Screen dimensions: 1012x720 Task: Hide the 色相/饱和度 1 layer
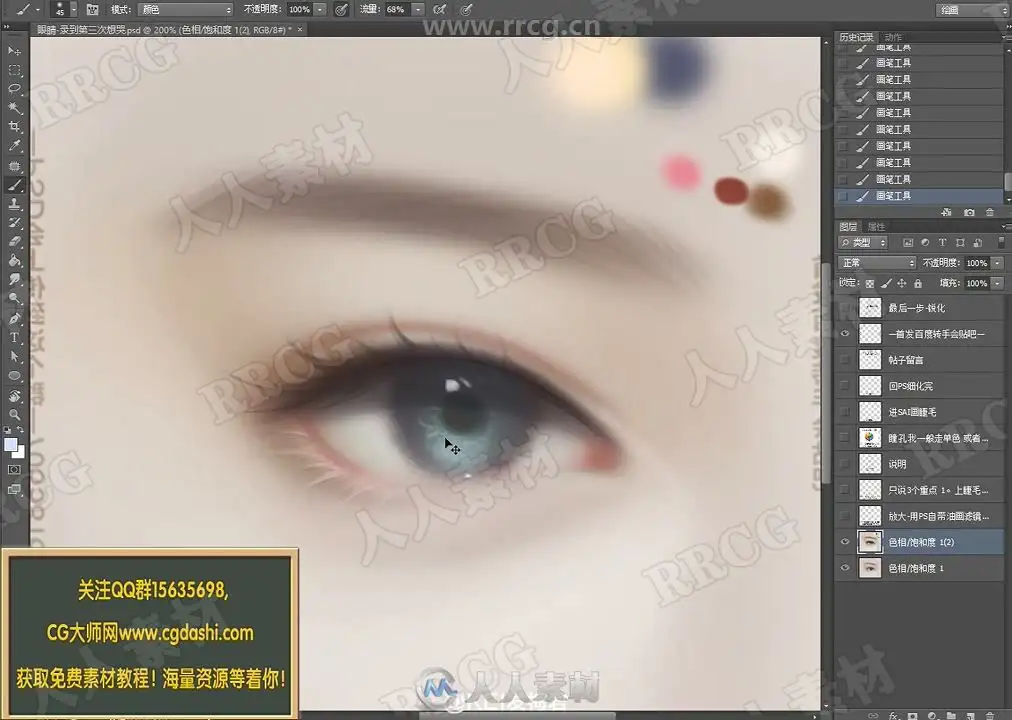click(x=845, y=568)
